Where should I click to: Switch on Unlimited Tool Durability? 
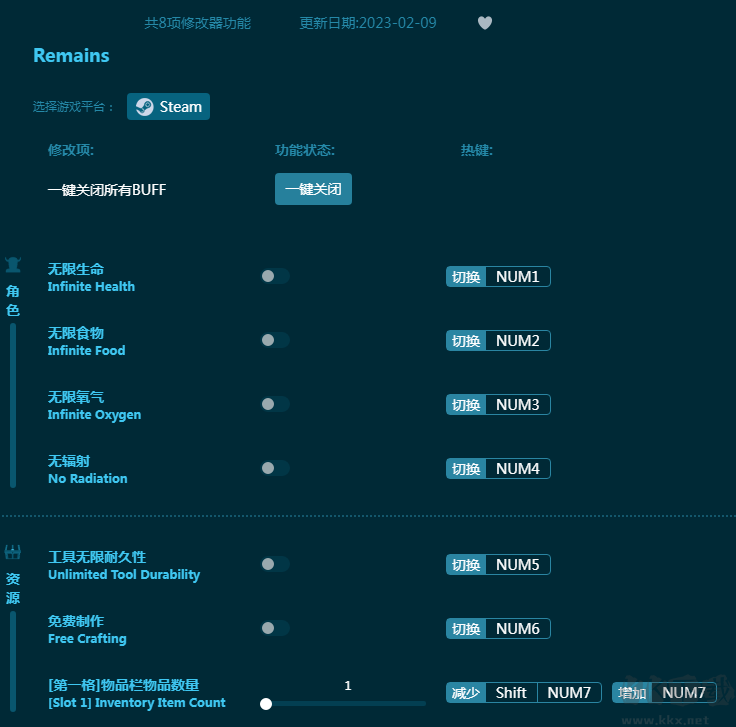coord(274,564)
